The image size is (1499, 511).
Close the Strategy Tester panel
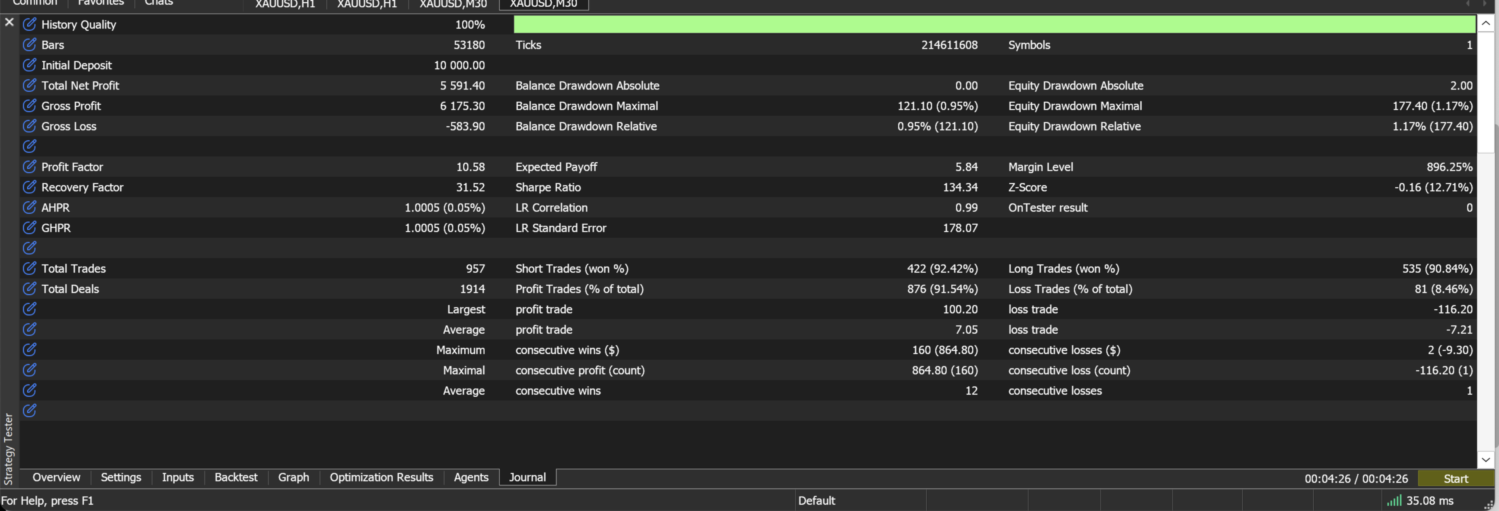(9, 22)
